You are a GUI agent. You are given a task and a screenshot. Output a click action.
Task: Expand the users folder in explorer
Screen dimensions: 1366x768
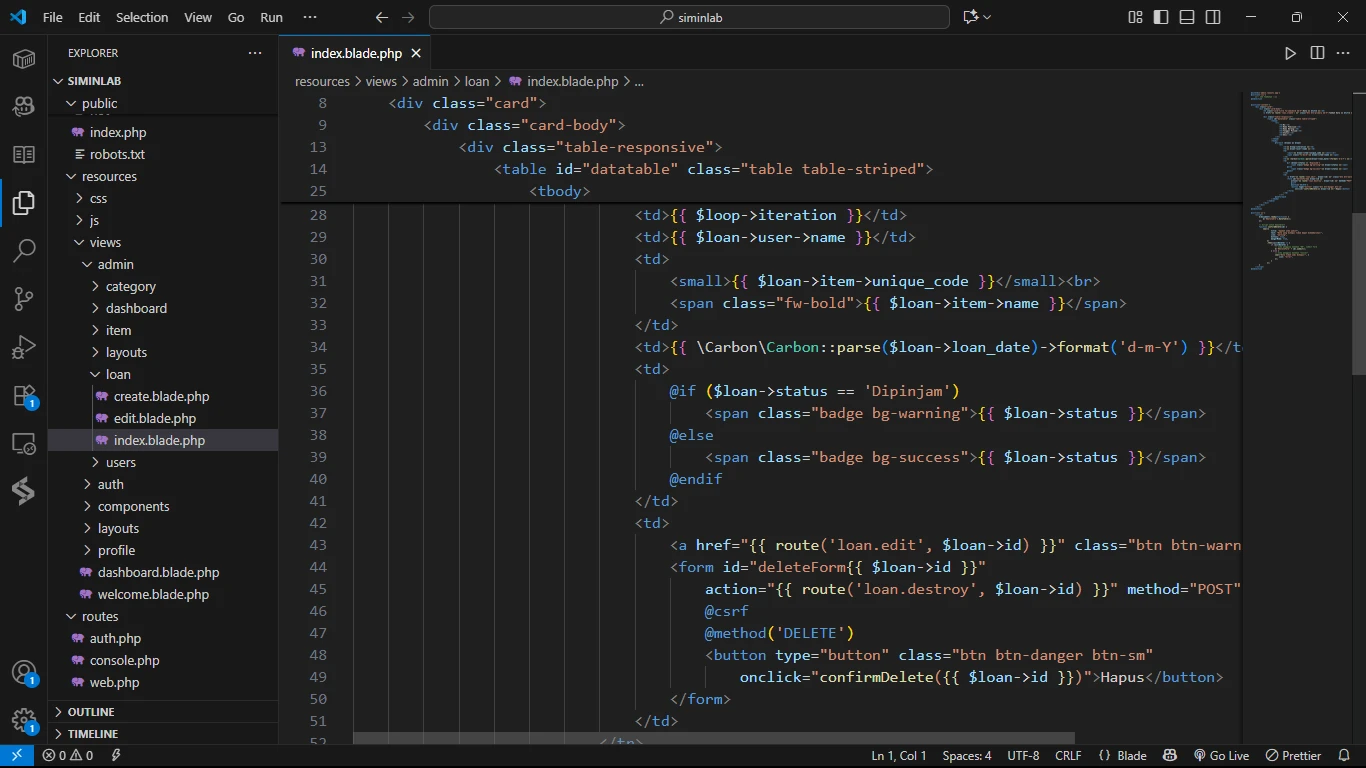120,462
